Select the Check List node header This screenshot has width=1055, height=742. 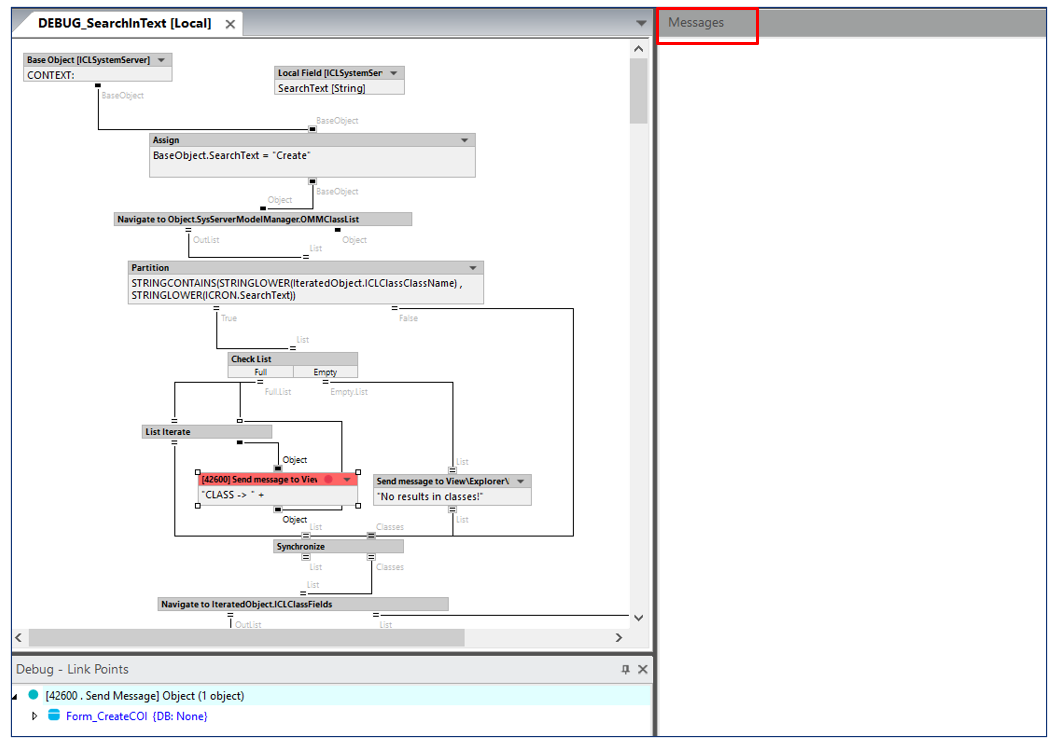pyautogui.click(x=293, y=359)
